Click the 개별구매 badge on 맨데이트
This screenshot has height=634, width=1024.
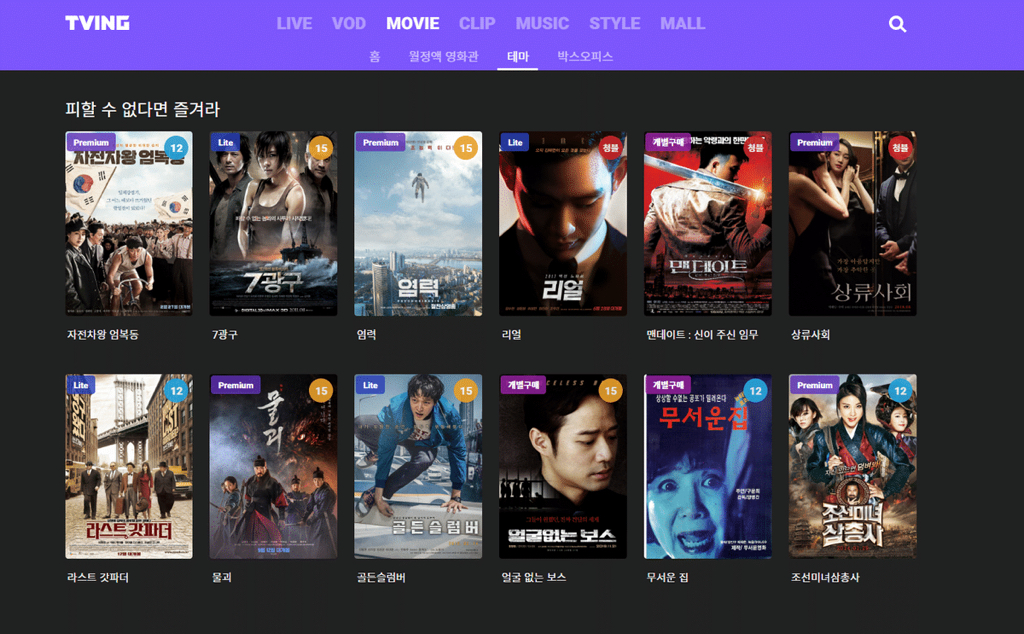pos(668,142)
